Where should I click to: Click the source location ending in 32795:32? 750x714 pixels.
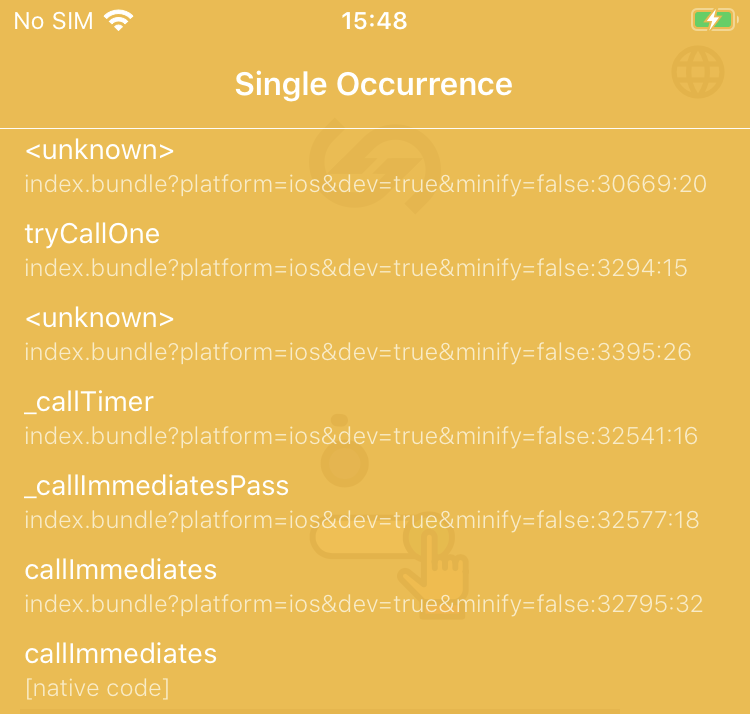pyautogui.click(x=364, y=604)
